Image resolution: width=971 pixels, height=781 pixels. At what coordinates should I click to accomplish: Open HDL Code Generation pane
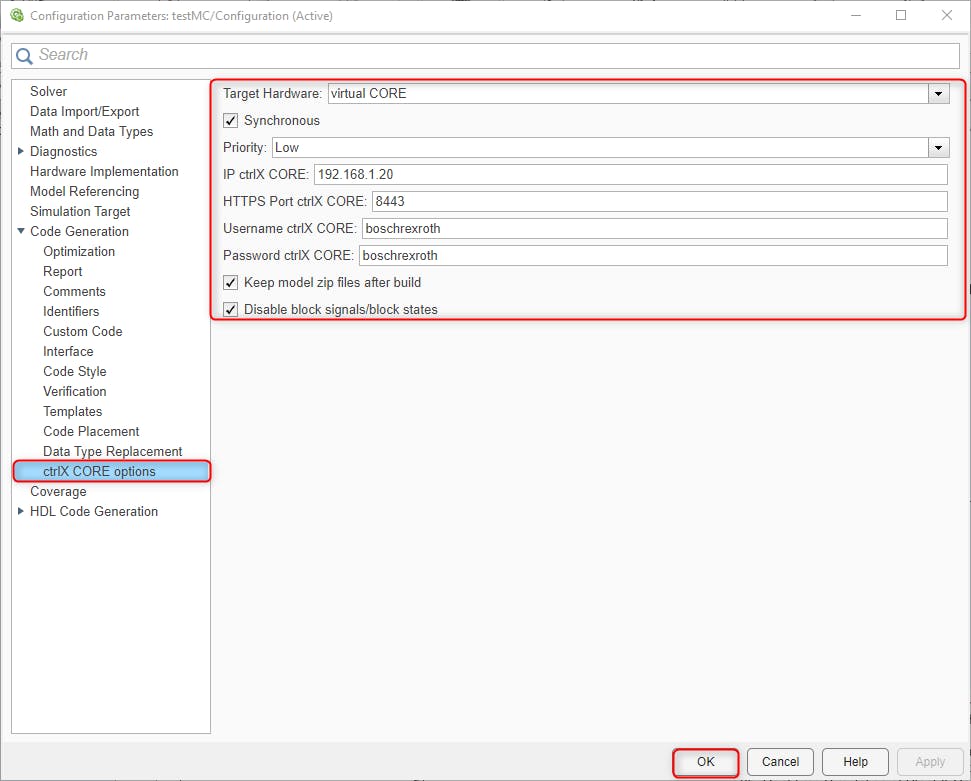click(94, 511)
